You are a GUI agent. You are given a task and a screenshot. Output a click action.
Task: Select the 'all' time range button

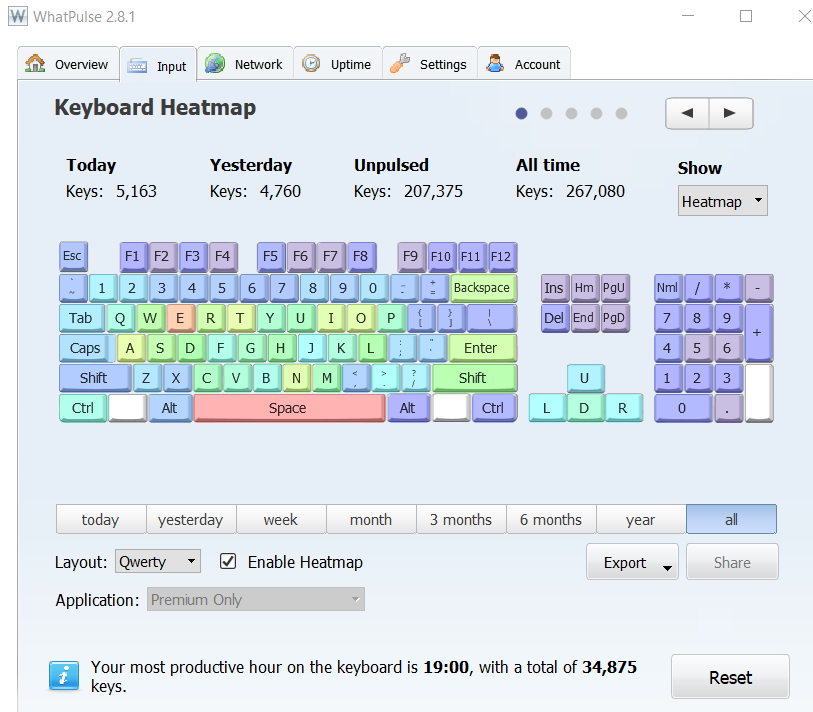(x=731, y=519)
